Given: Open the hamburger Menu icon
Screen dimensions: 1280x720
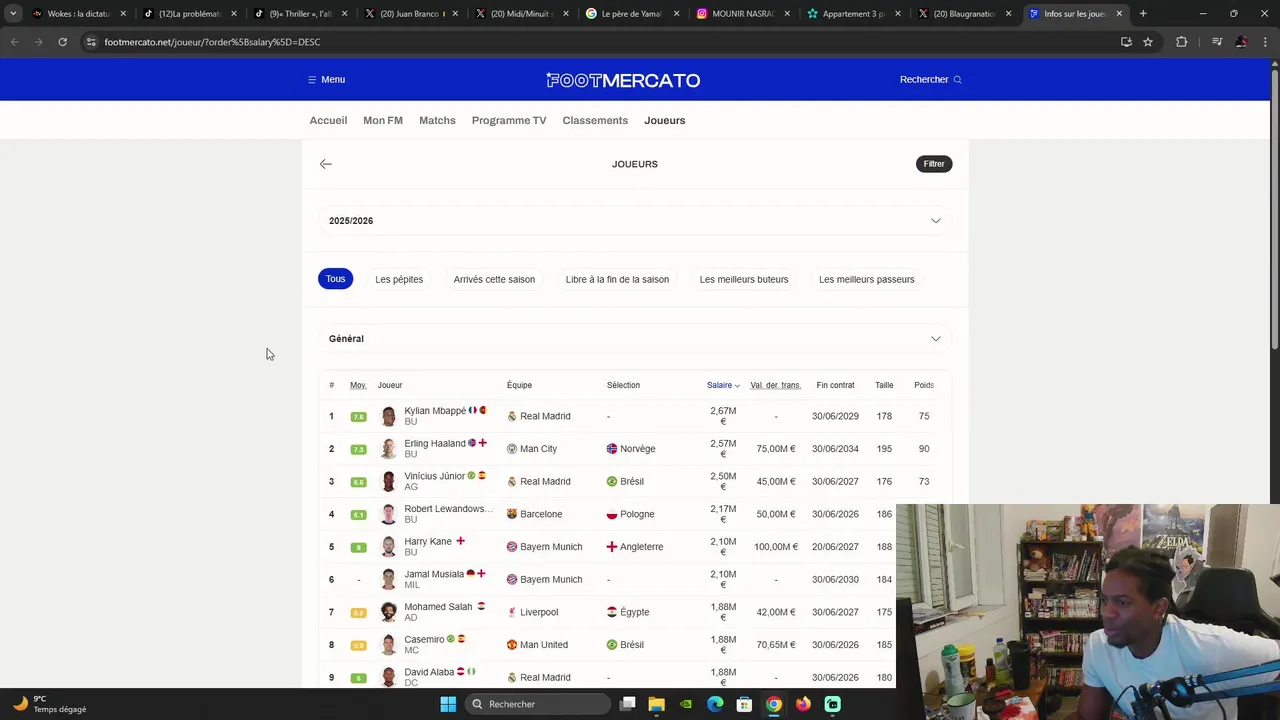Looking at the screenshot, I should coord(312,80).
